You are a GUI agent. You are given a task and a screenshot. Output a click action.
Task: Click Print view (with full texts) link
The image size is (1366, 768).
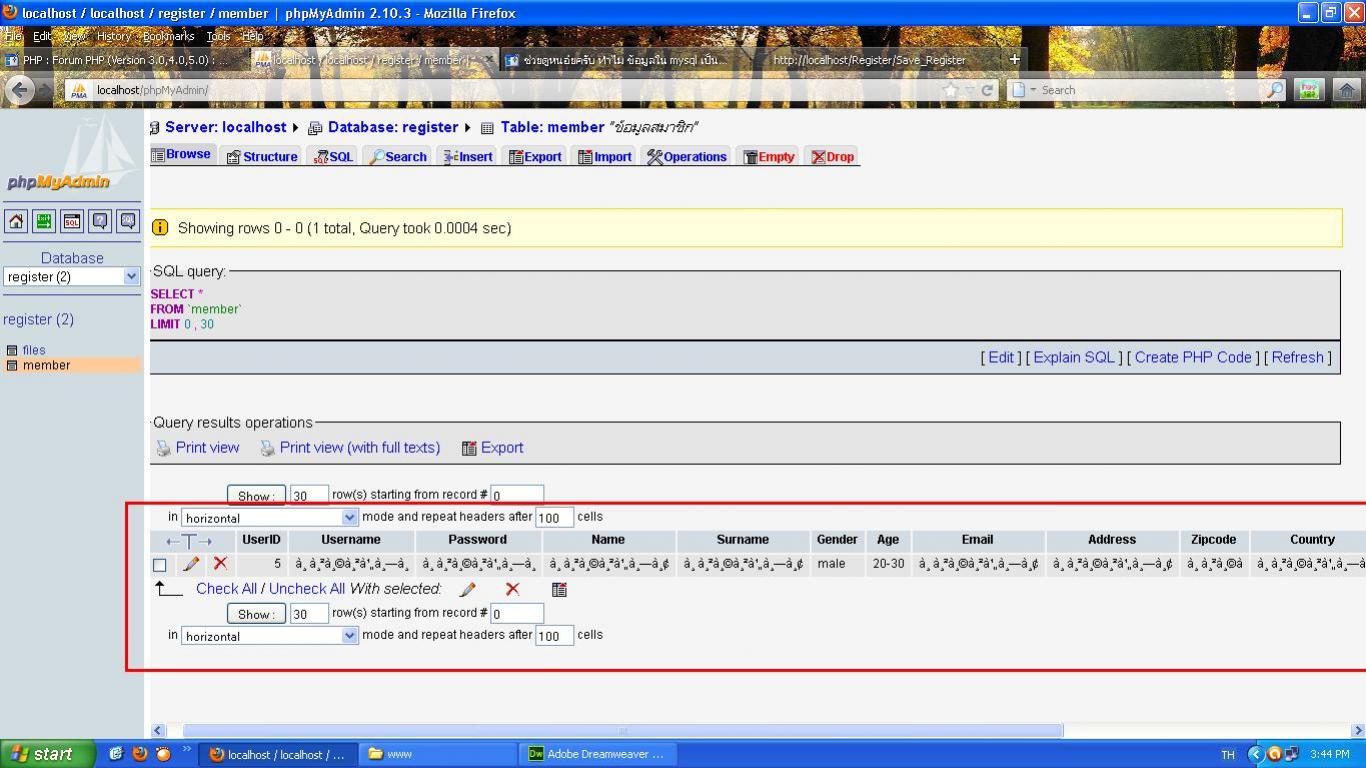360,447
